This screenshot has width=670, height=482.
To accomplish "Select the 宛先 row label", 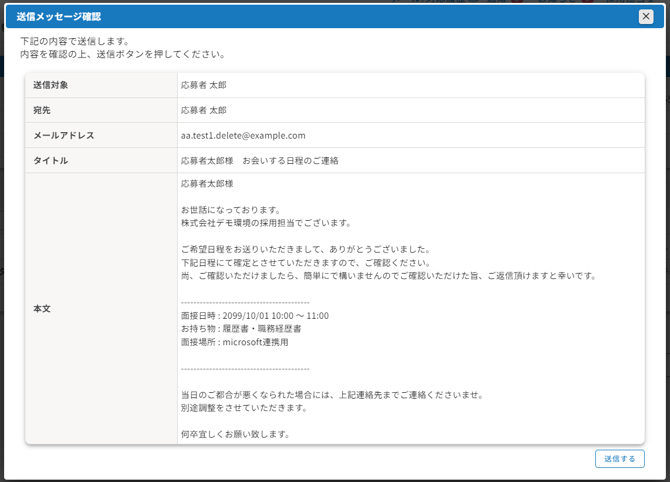I will pyautogui.click(x=45, y=110).
